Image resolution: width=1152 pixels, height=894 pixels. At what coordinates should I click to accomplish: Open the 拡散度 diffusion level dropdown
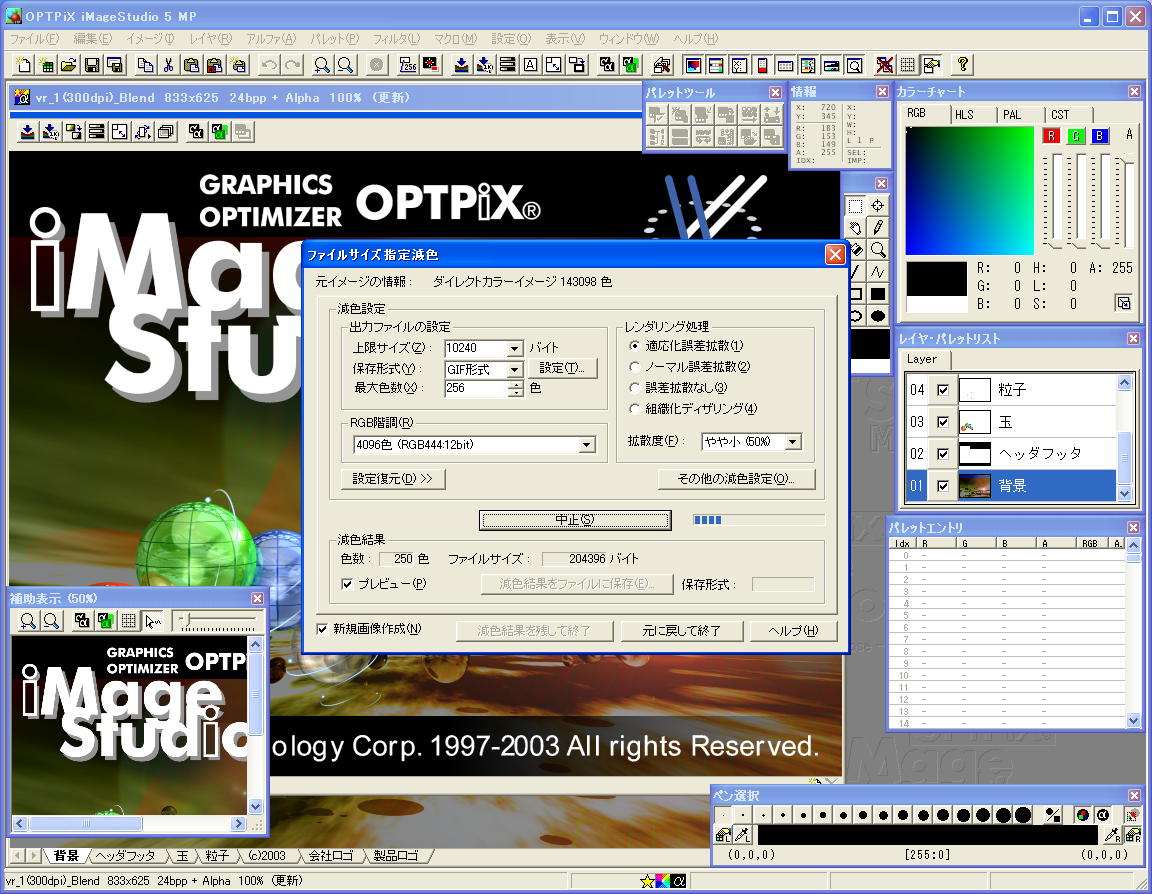pyautogui.click(x=793, y=441)
